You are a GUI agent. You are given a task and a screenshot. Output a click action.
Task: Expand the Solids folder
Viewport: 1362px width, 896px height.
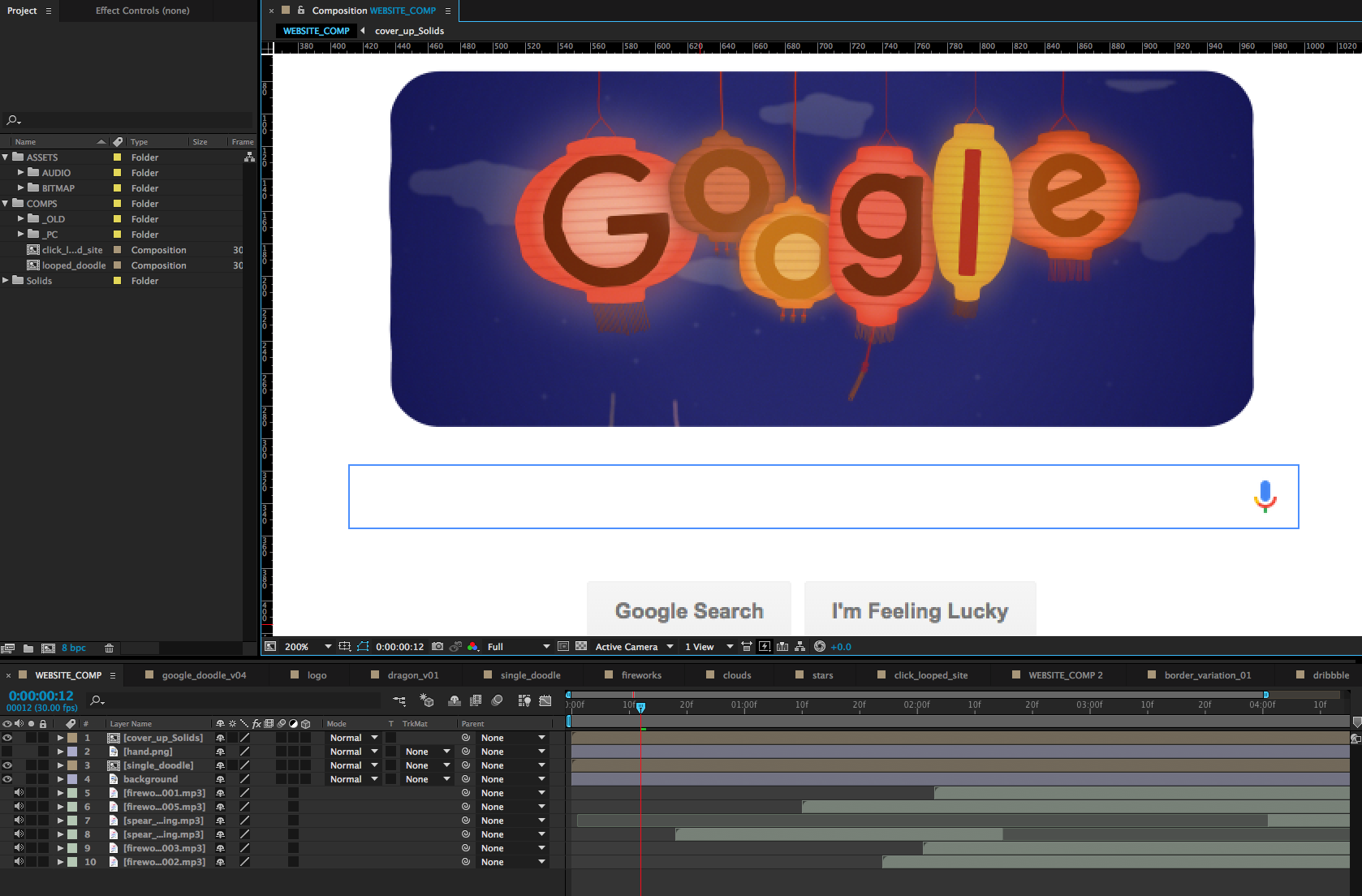(6, 280)
